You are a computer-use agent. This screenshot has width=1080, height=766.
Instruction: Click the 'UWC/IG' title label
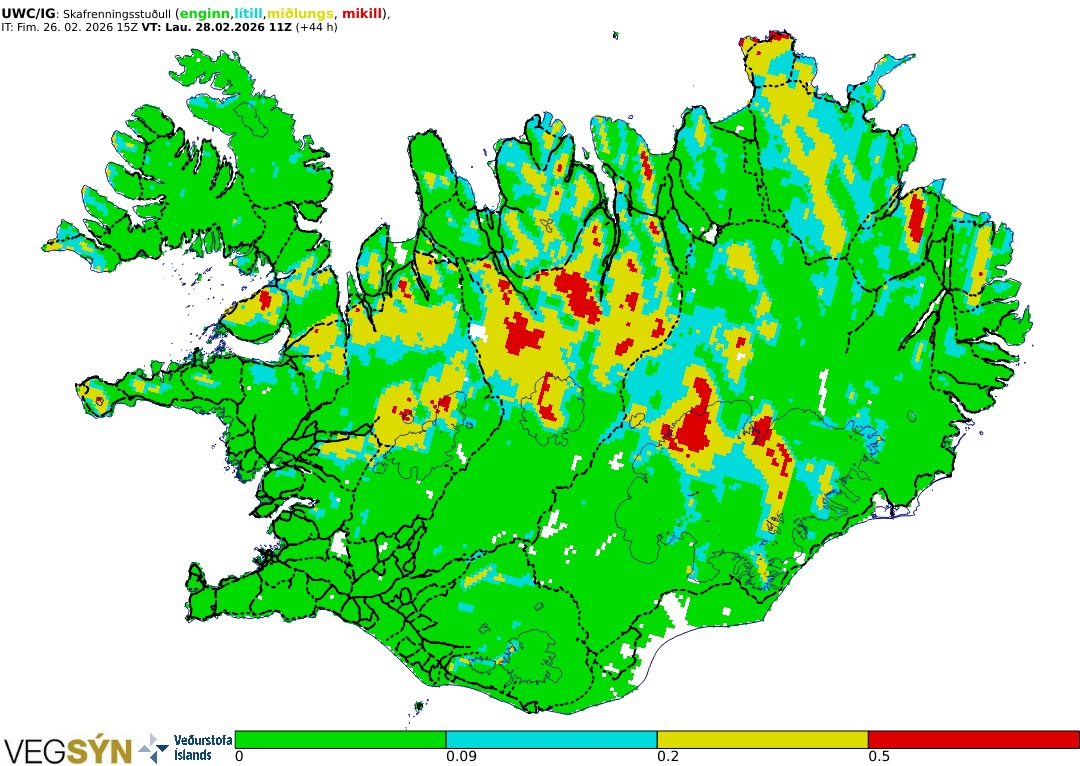pyautogui.click(x=28, y=14)
